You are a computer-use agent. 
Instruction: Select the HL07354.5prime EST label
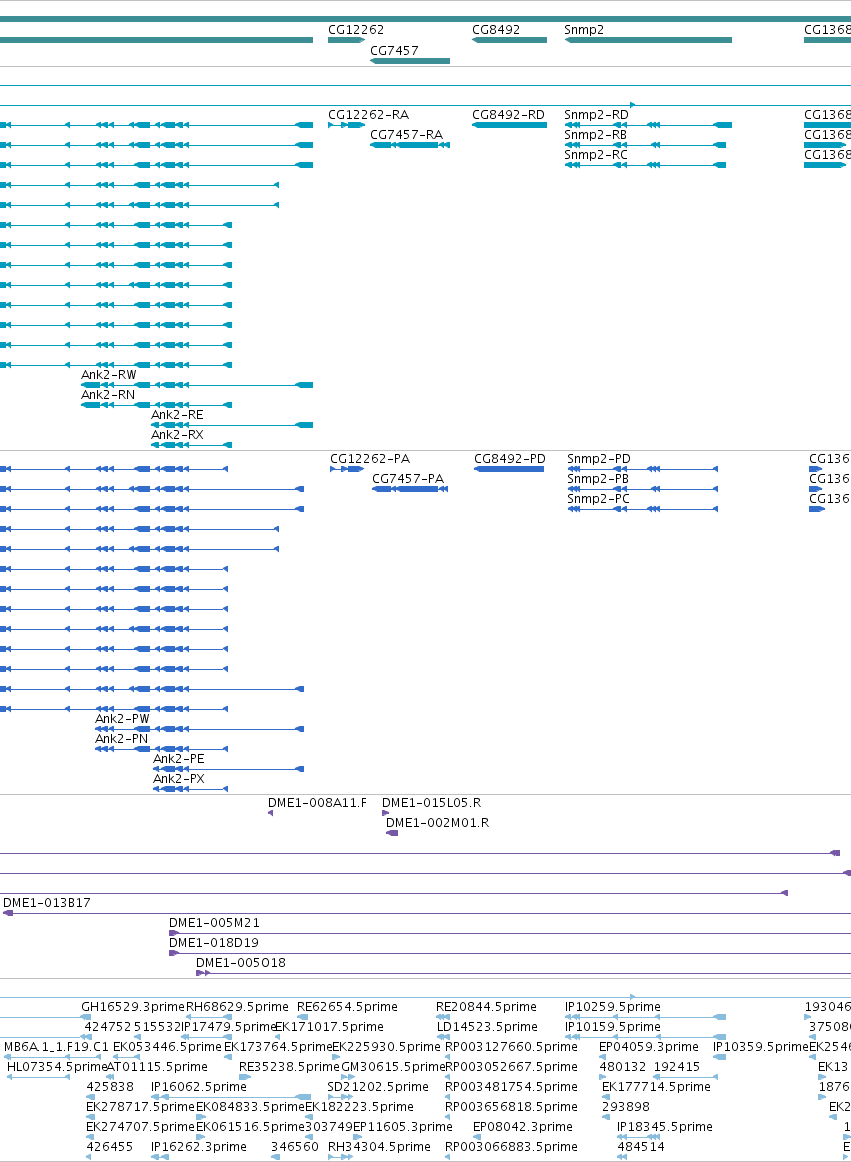point(57,1067)
